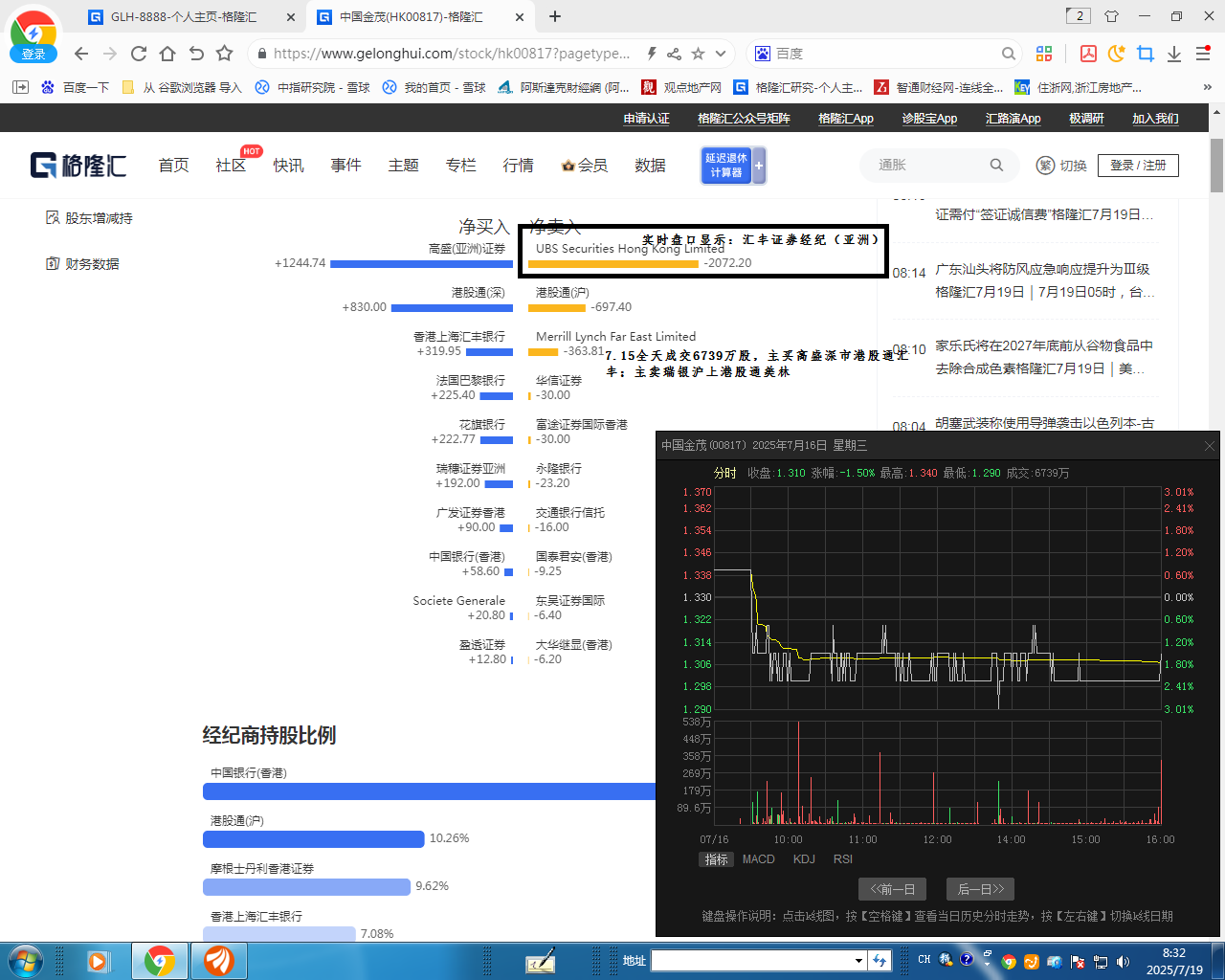The width and height of the screenshot is (1225, 980).
Task: Open the 会员 navigation item
Action: click(585, 166)
